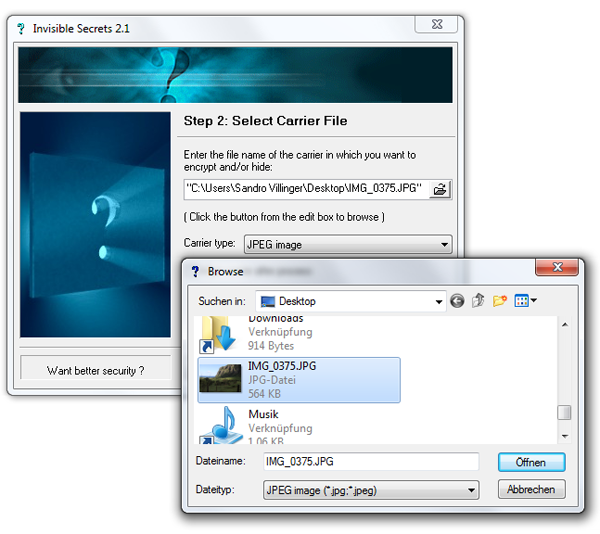Open the Carrier type dropdown
The width and height of the screenshot is (600, 534).
point(348,244)
